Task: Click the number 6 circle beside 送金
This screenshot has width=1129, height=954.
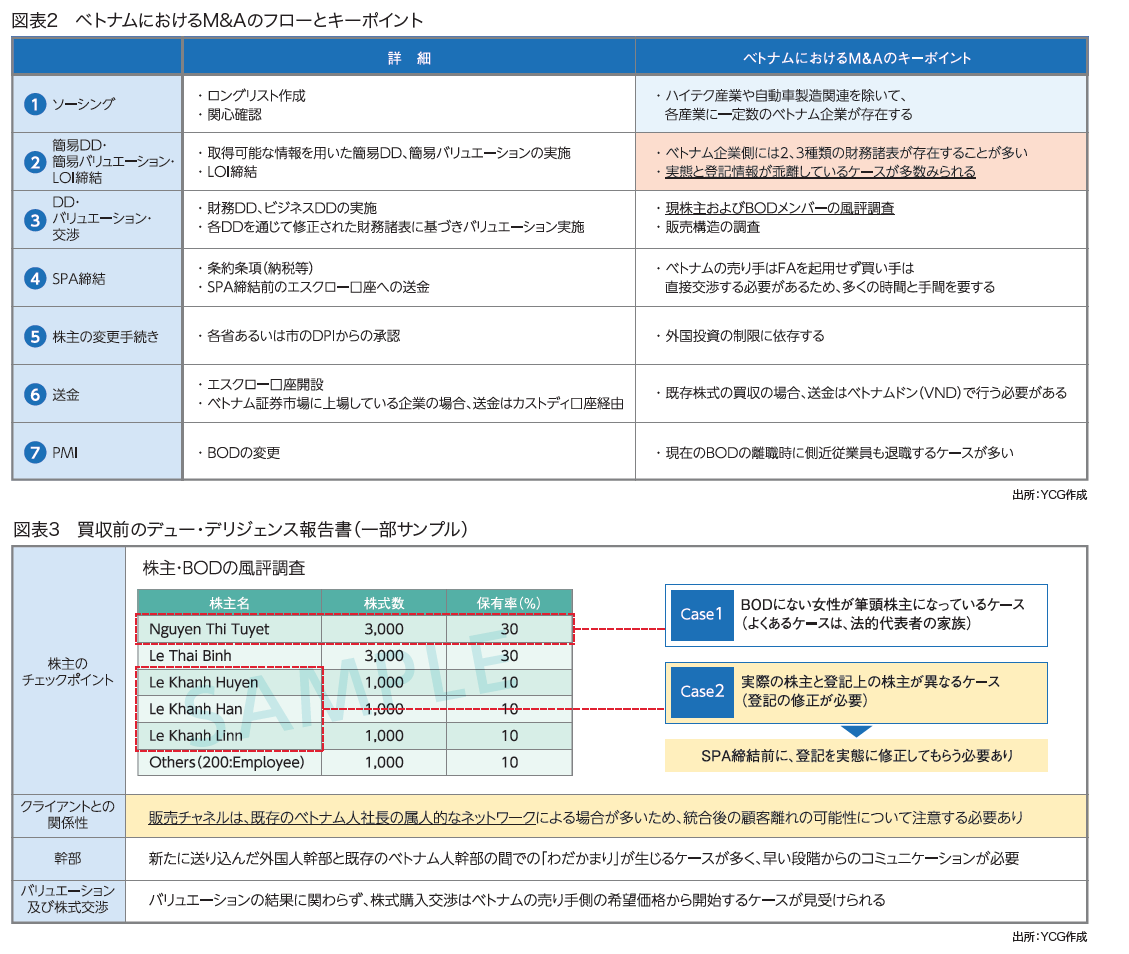Action: click(35, 395)
